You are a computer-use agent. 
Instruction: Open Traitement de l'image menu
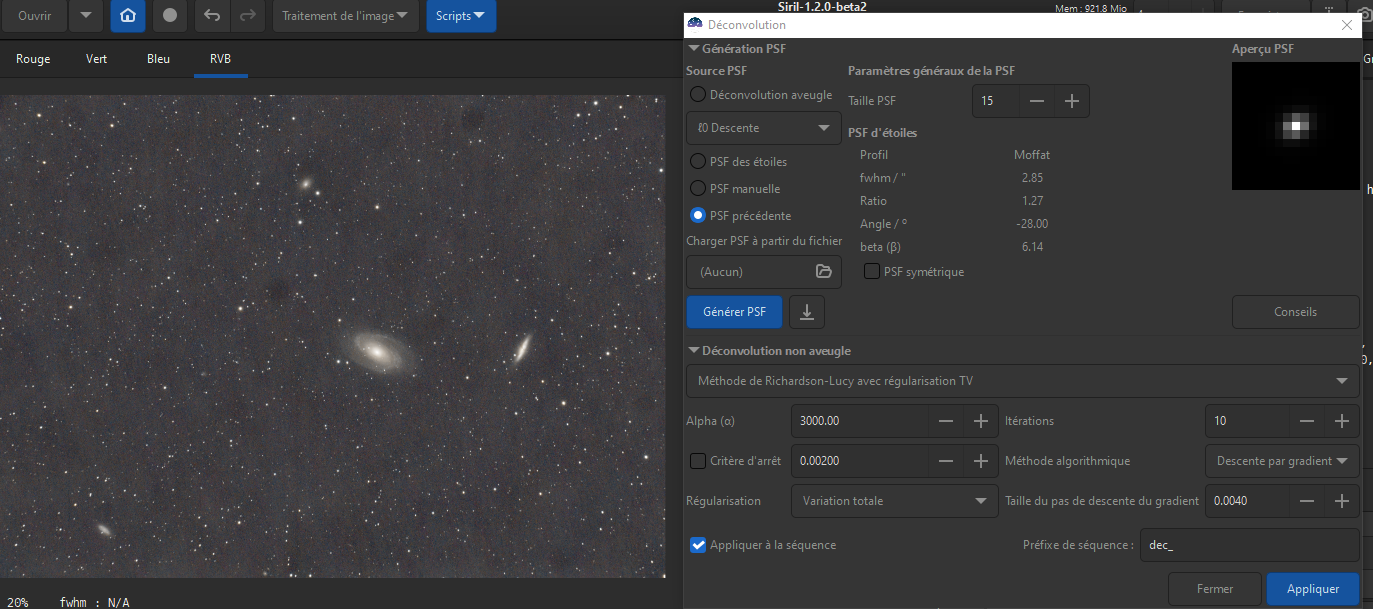pos(345,16)
